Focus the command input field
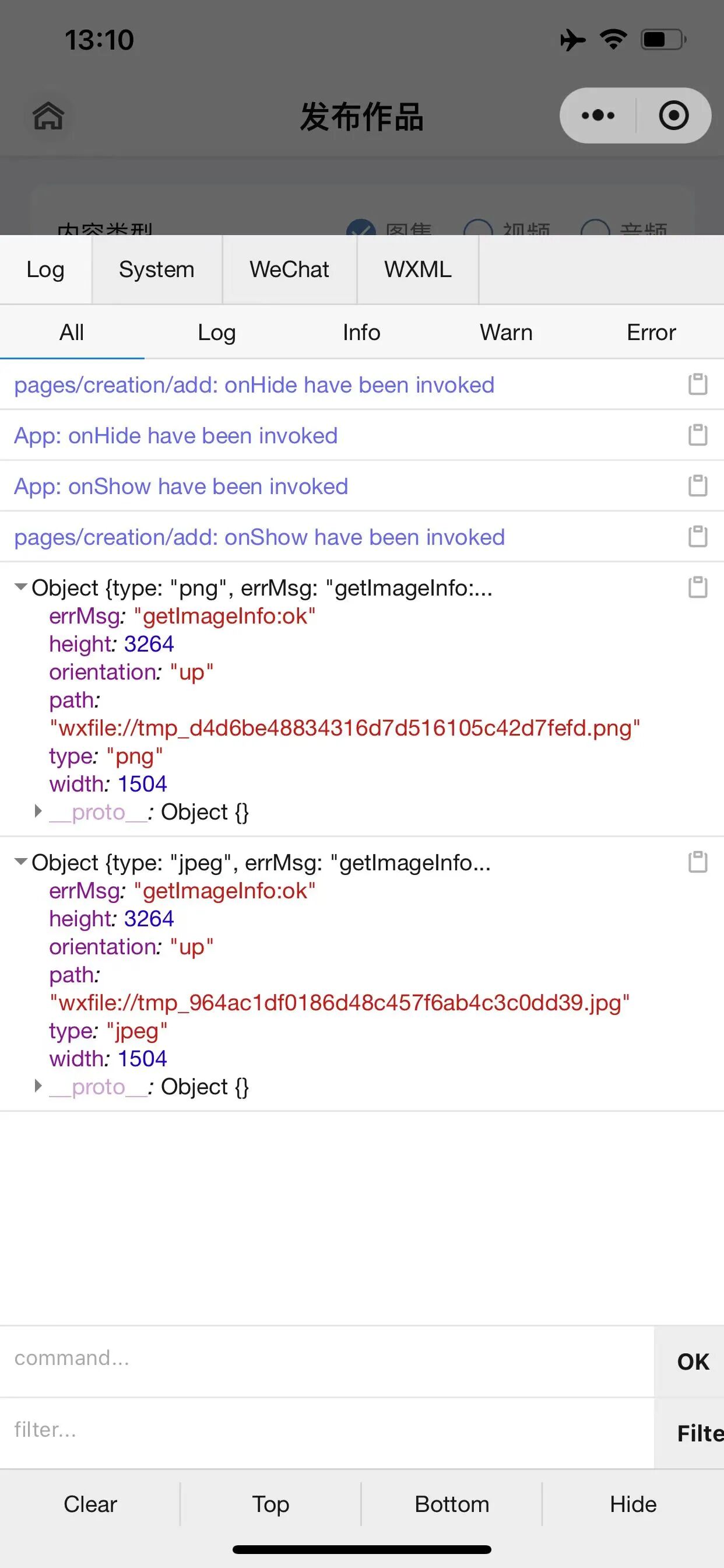The width and height of the screenshot is (724, 1568). [x=326, y=1358]
